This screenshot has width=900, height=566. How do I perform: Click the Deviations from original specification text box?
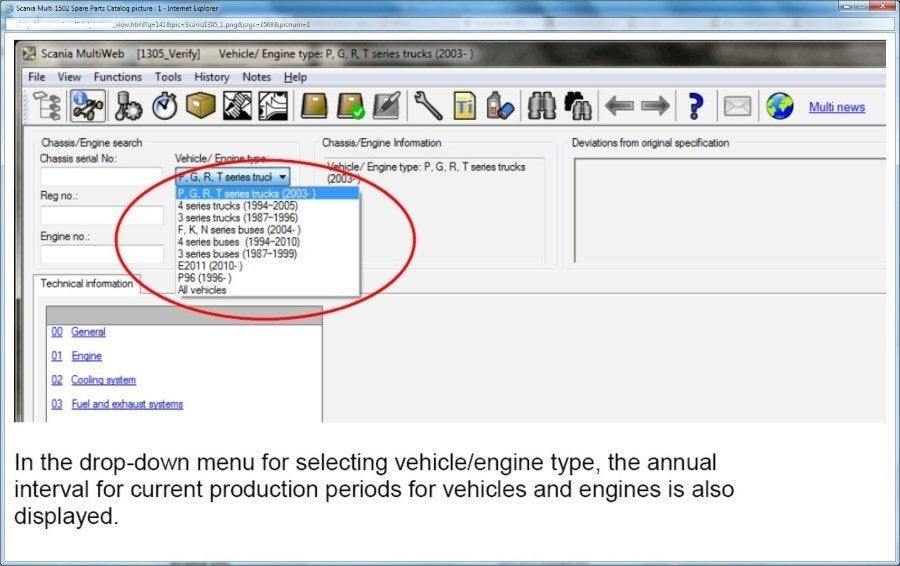[x=730, y=211]
